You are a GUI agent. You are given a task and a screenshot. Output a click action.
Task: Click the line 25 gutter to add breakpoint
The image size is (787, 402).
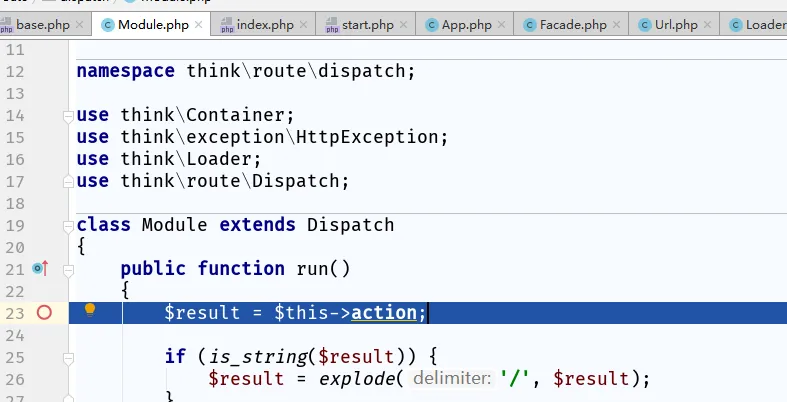(x=44, y=357)
